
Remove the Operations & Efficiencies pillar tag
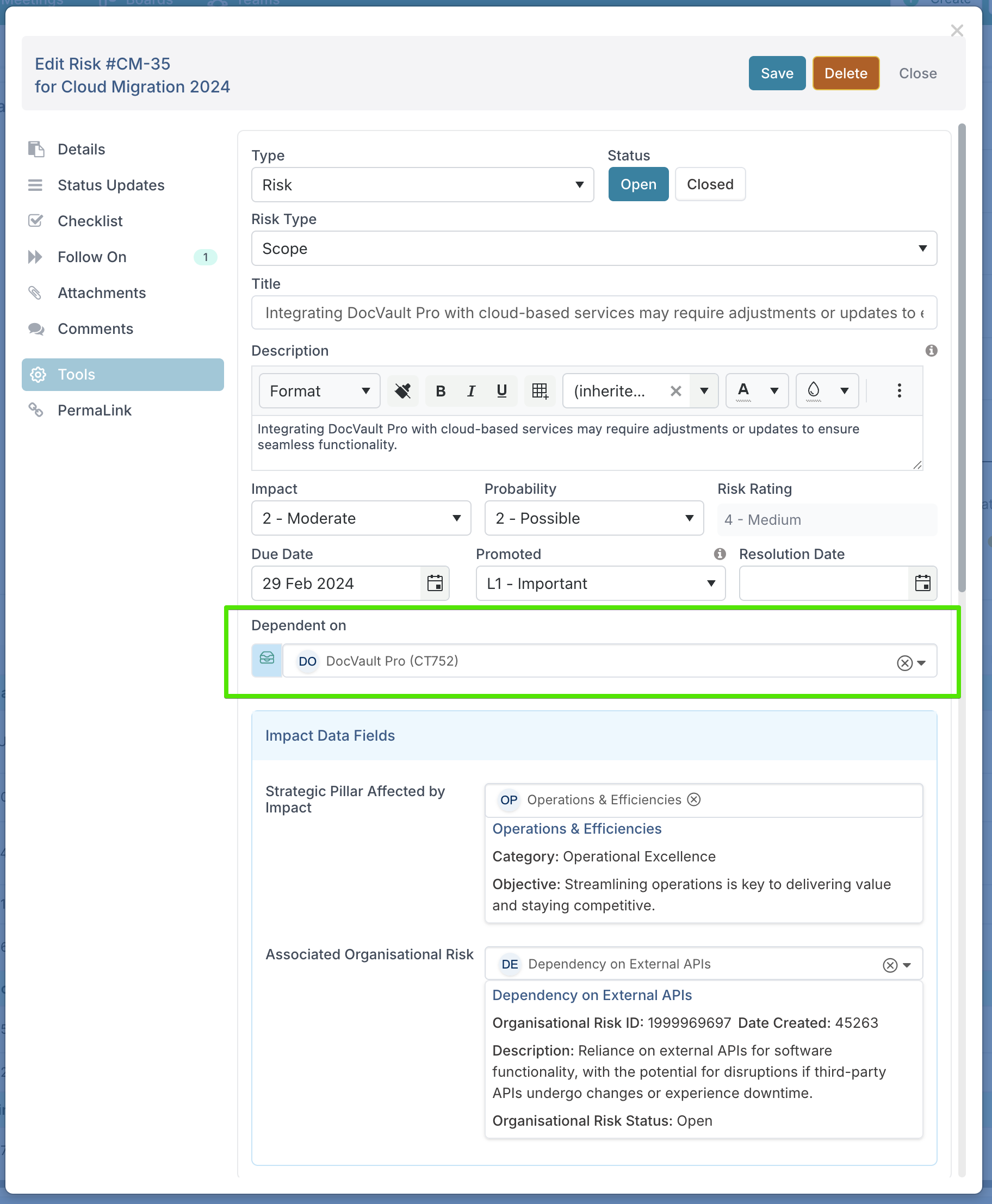694,799
